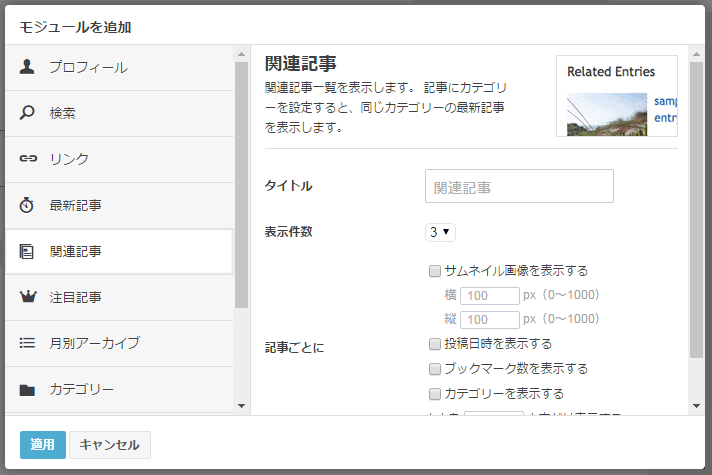Click the 関連記事 heading text
712x475 pixels.
pos(301,64)
